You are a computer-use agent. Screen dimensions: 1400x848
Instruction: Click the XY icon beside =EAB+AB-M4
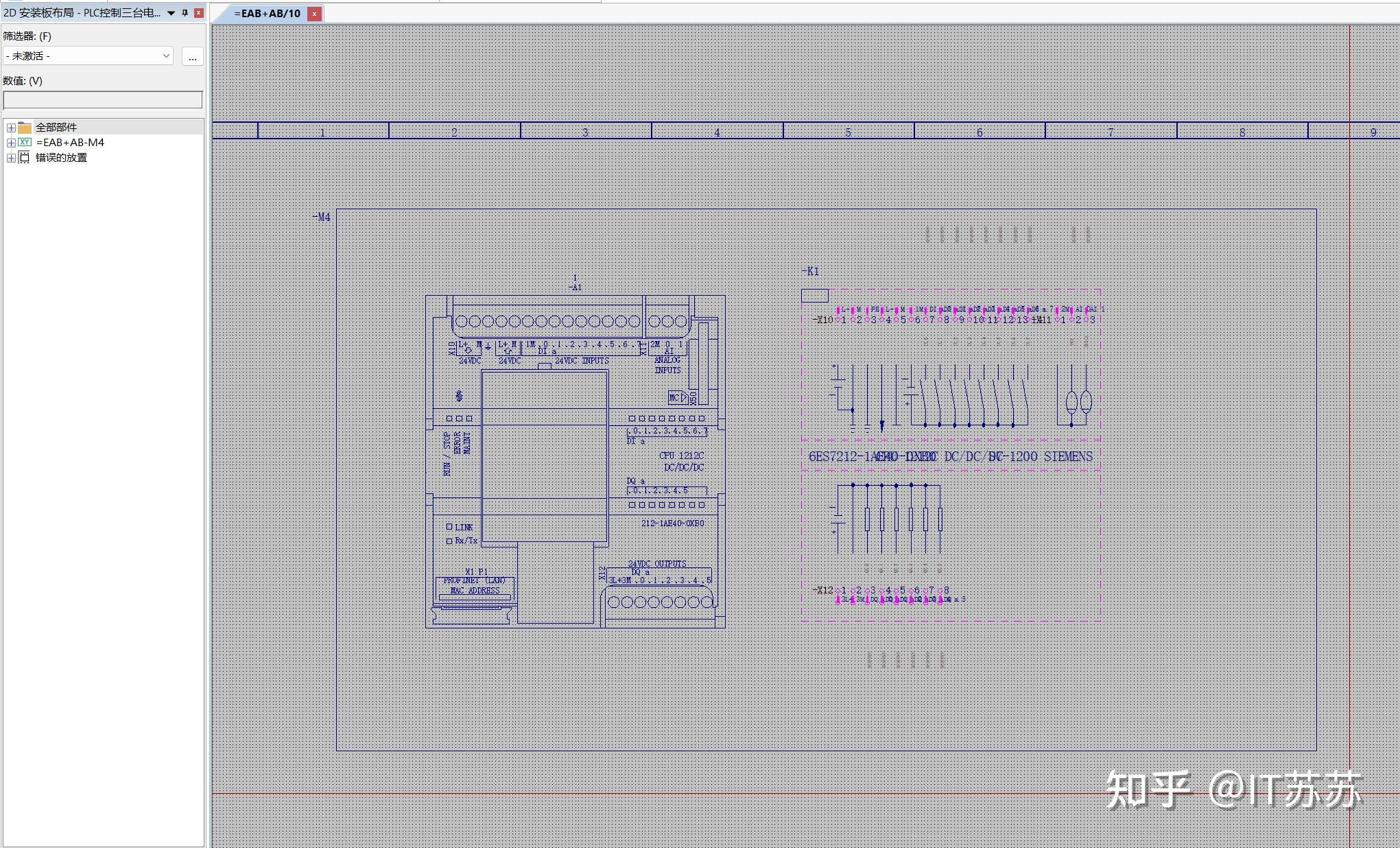25,142
